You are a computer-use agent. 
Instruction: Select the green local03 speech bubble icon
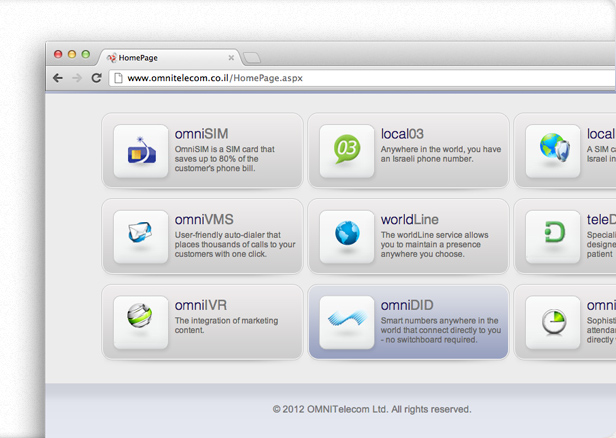347,151
